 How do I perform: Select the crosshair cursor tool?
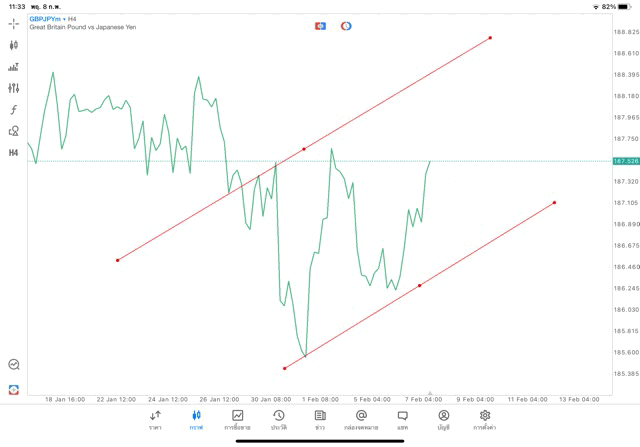click(14, 23)
